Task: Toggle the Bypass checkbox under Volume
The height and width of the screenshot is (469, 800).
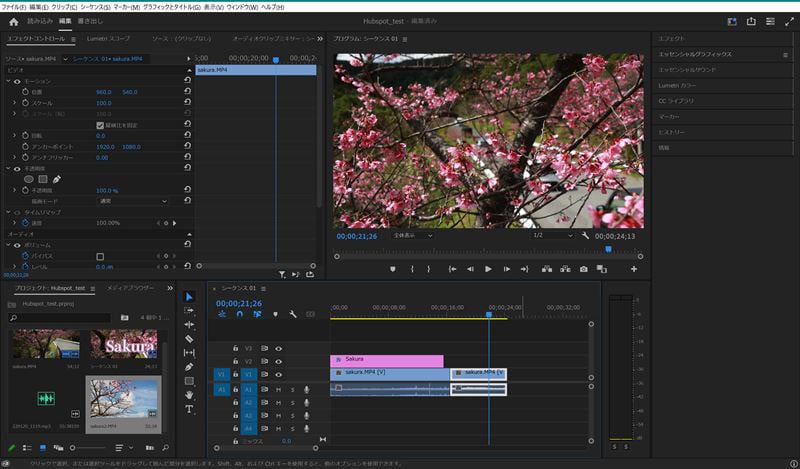Action: click(100, 256)
